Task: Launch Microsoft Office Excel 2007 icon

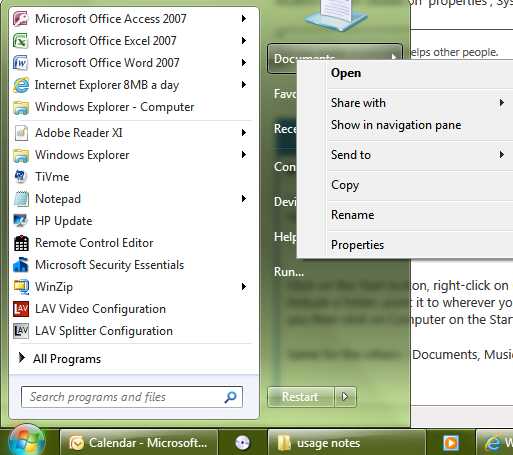Action: tap(21, 41)
